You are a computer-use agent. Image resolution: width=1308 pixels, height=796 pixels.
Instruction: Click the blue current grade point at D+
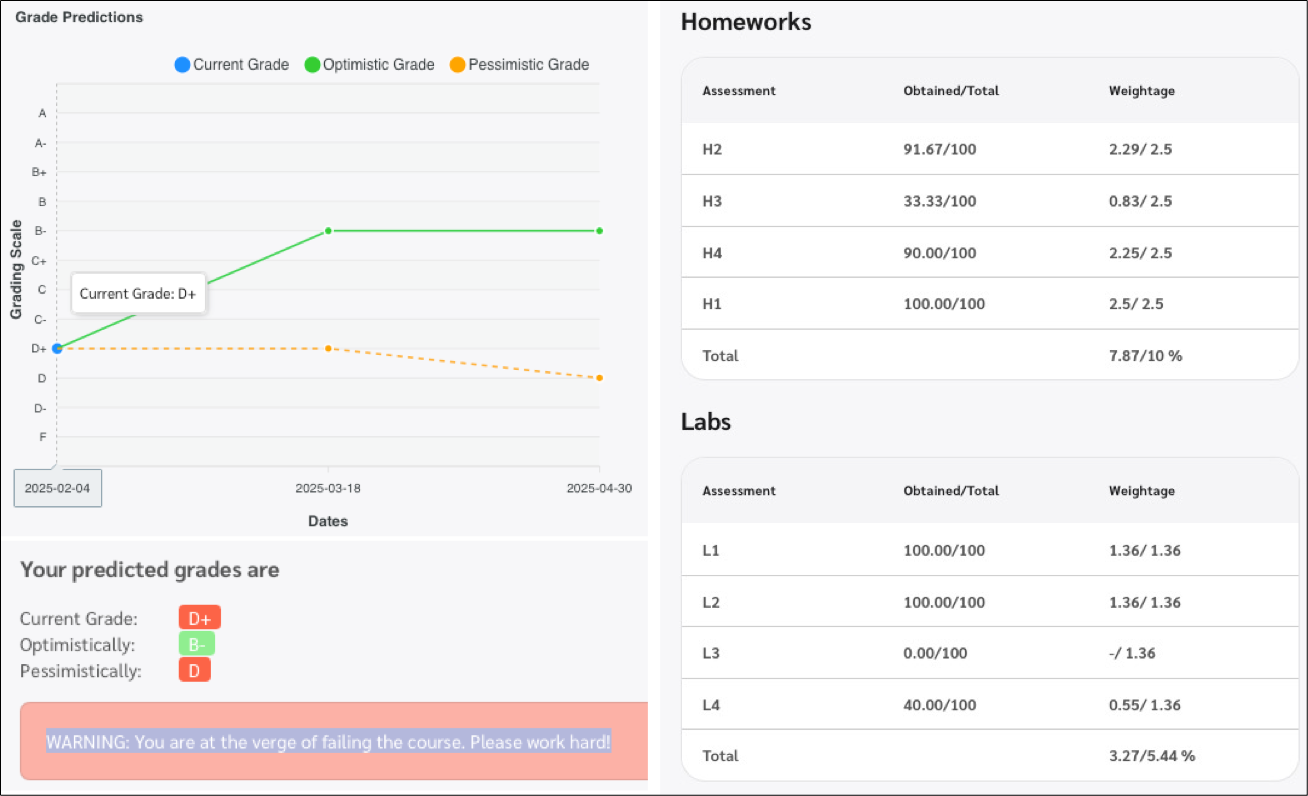(x=57, y=348)
